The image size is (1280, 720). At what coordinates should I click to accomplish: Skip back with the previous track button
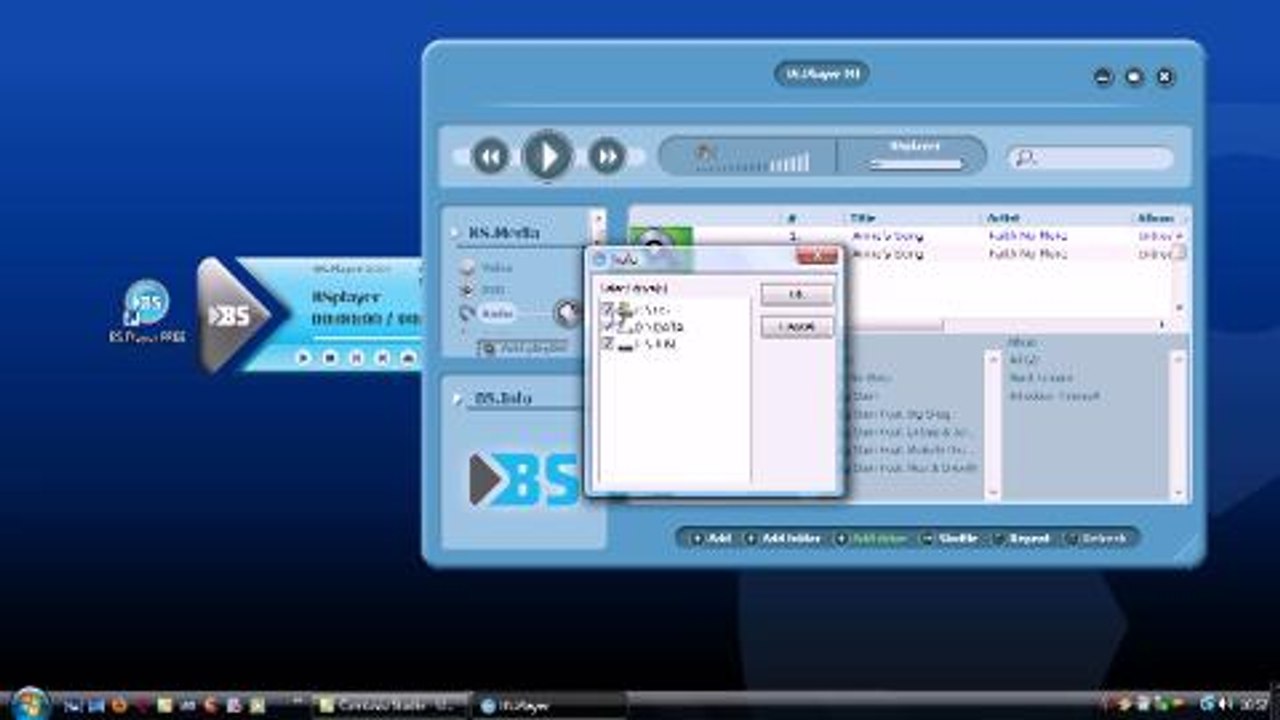pos(490,156)
